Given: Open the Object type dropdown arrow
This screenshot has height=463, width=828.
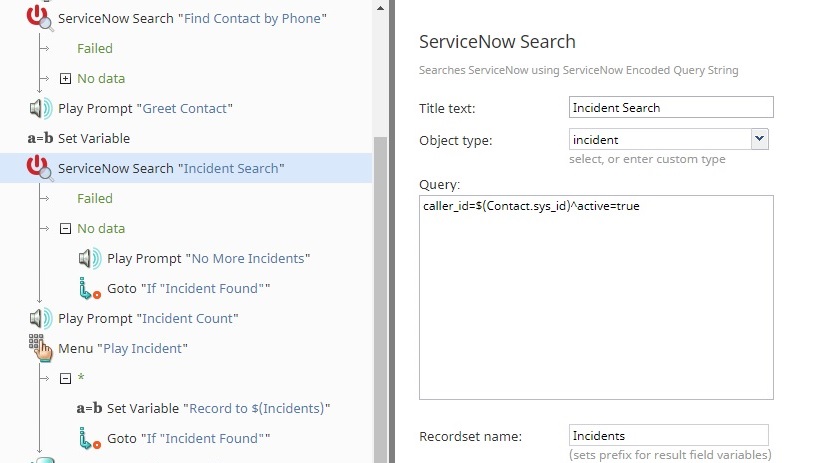Looking at the screenshot, I should tap(759, 139).
